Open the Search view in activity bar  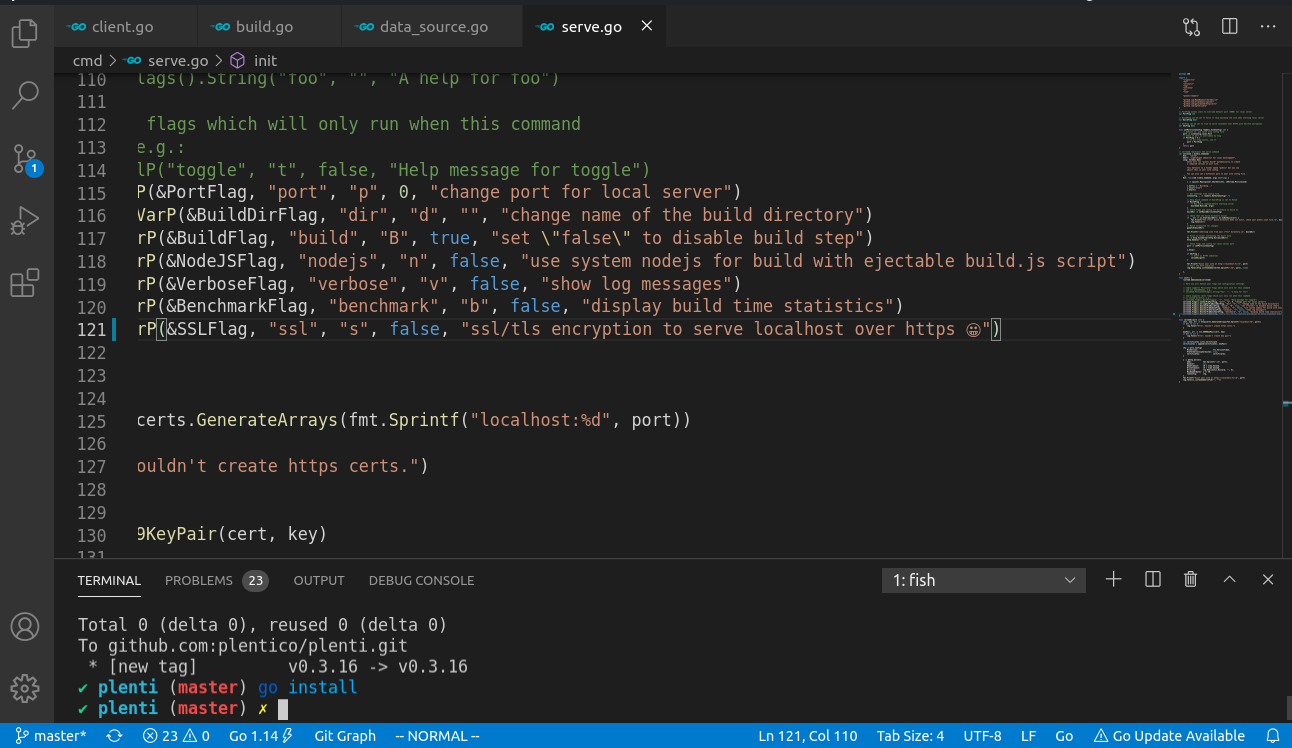[x=24, y=96]
